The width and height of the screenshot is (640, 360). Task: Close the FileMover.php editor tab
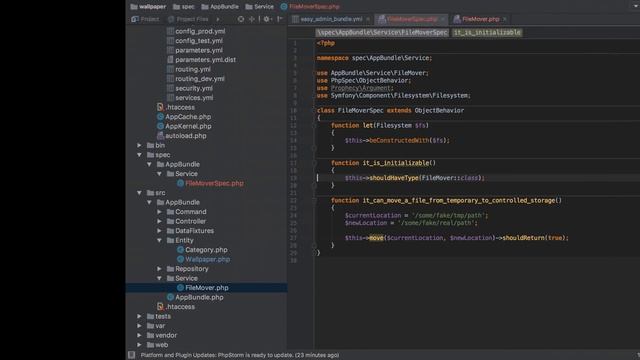pos(504,19)
